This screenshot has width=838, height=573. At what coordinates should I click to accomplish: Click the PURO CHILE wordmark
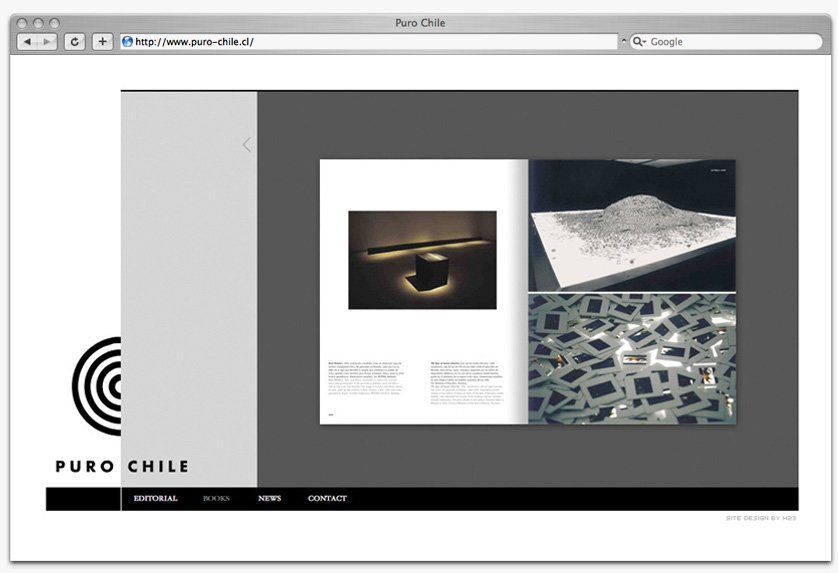[x=121, y=466]
